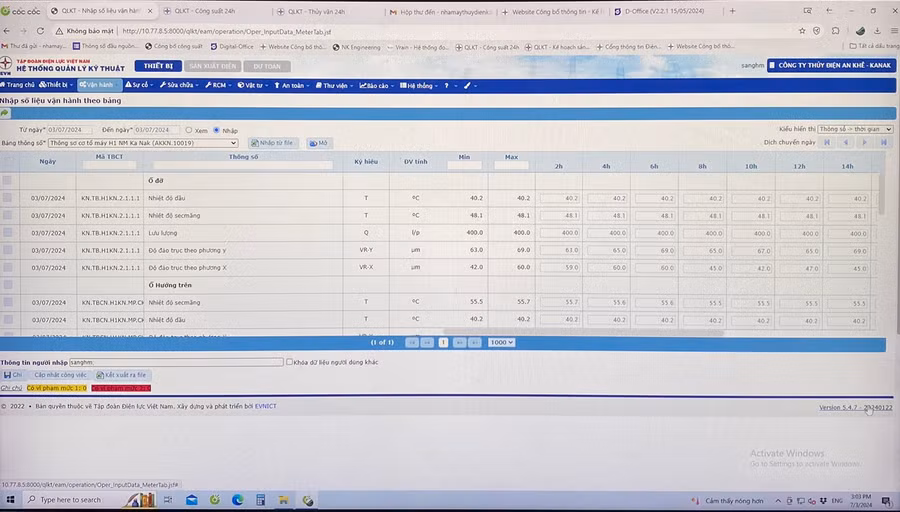The width and height of the screenshot is (900, 512).
Task: Click the Cập nhật công việc button
Action: pos(60,375)
